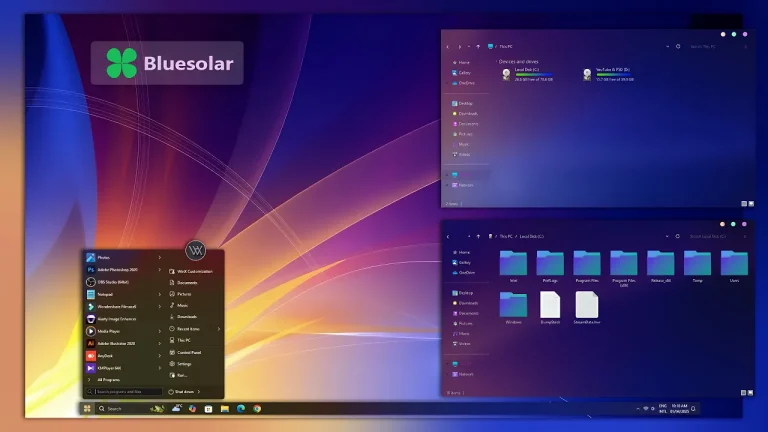Select Network in This PC window sidebar

pyautogui.click(x=462, y=185)
